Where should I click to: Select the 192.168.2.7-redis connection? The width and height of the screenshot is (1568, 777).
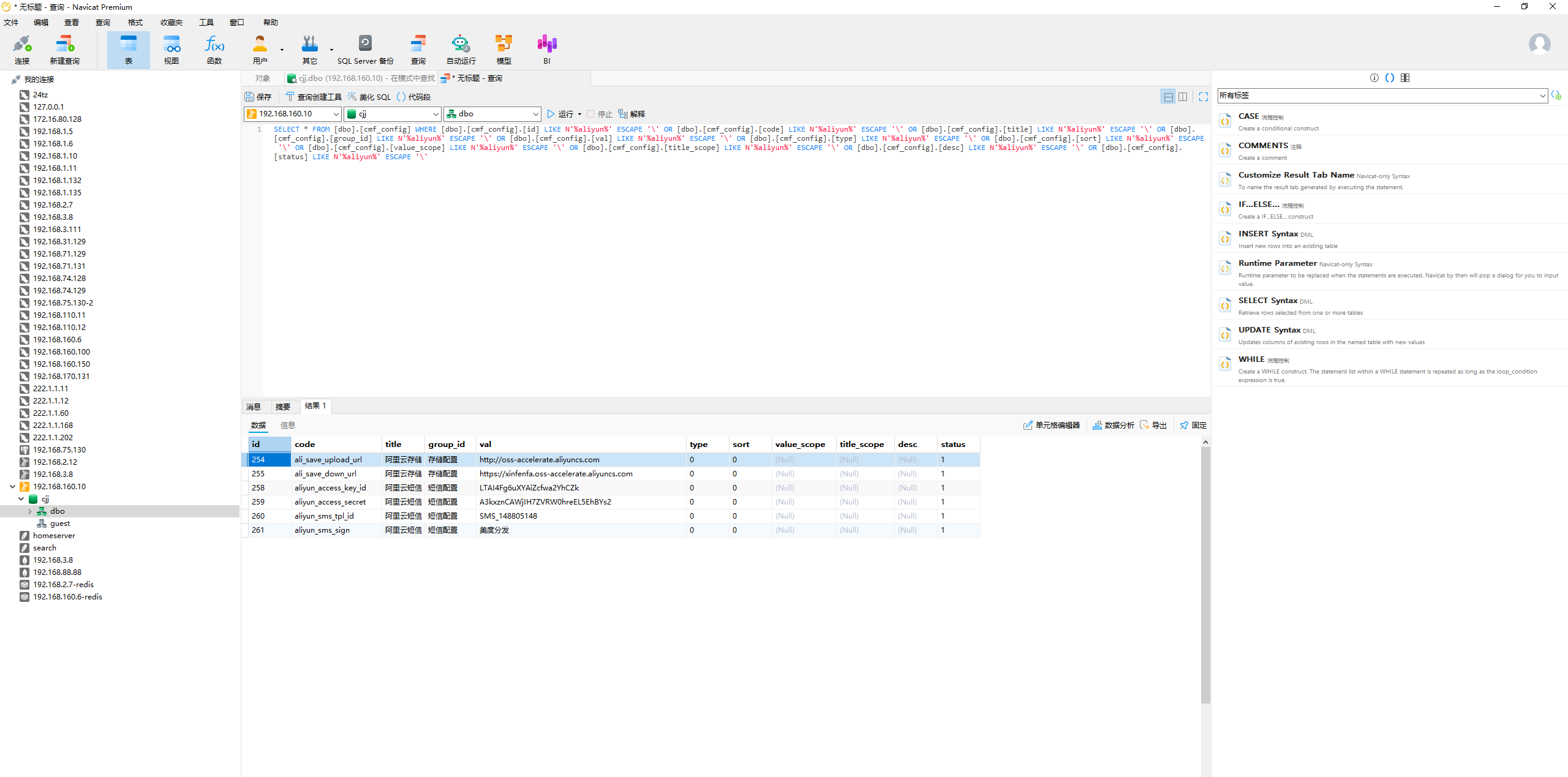click(63, 585)
